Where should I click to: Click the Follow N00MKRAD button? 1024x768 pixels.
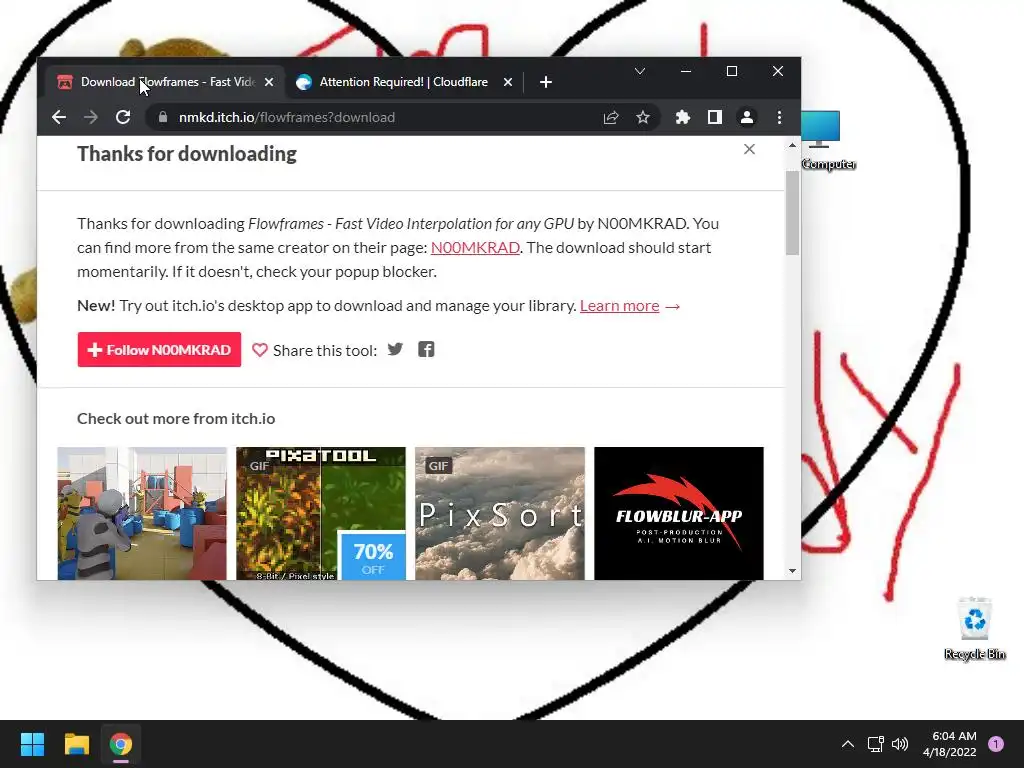click(x=159, y=349)
